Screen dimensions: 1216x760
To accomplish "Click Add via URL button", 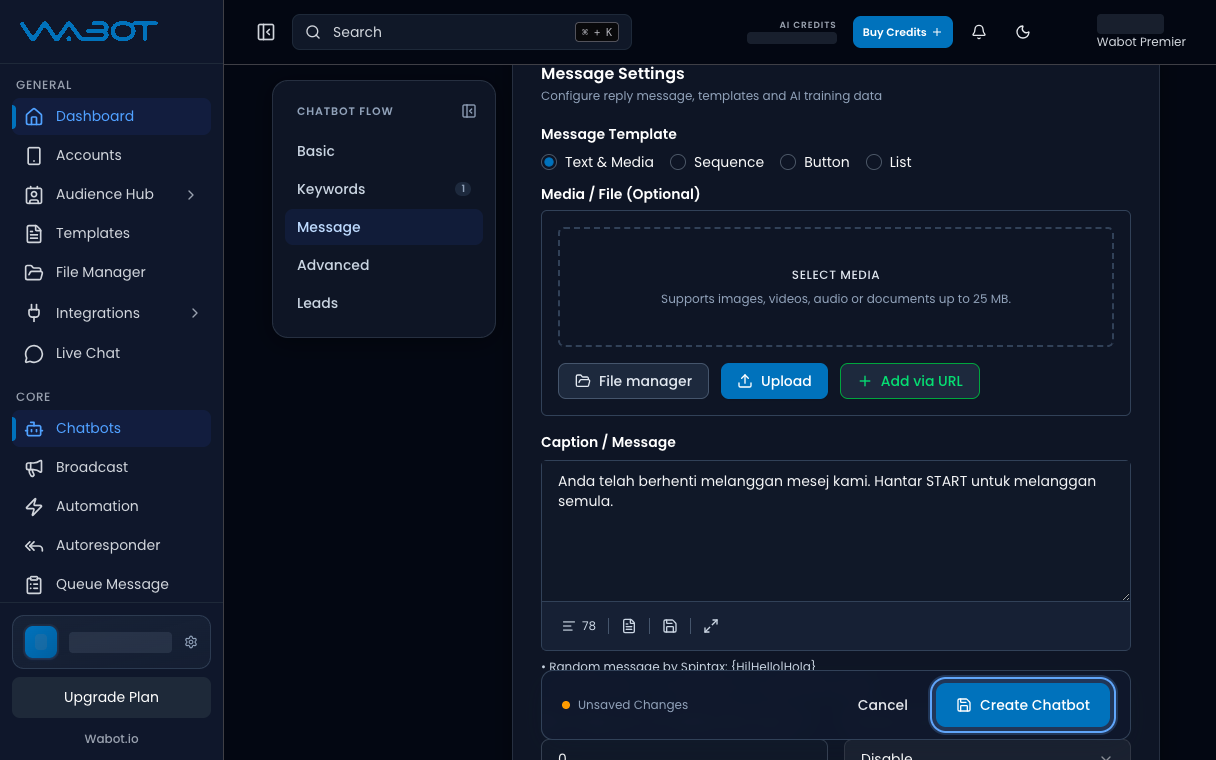I will click(909, 381).
